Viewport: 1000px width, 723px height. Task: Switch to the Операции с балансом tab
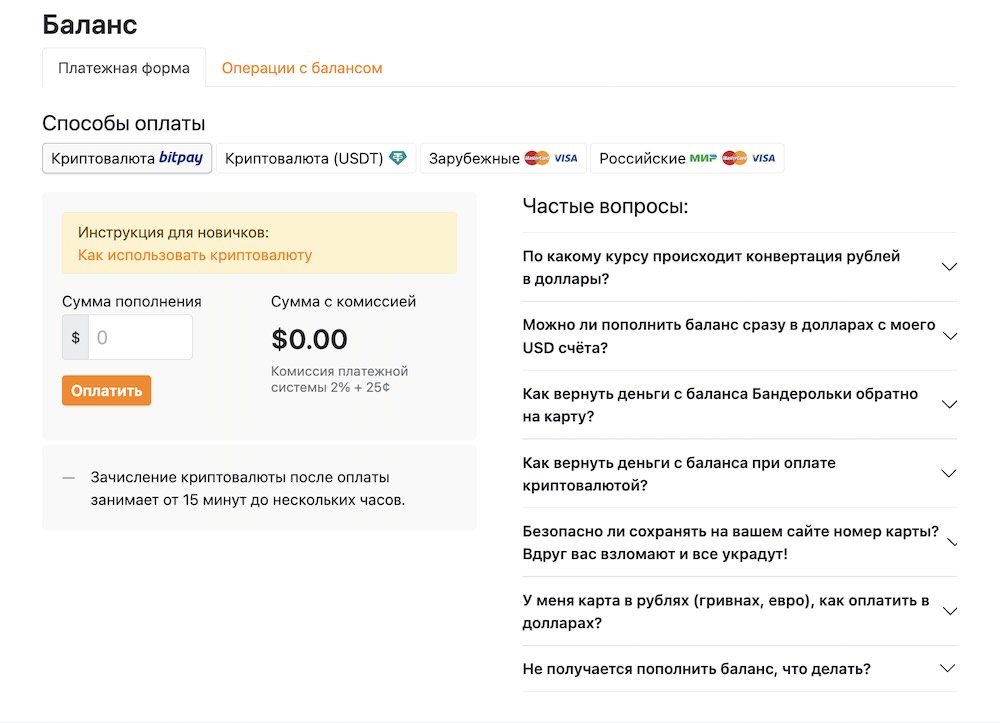[301, 67]
